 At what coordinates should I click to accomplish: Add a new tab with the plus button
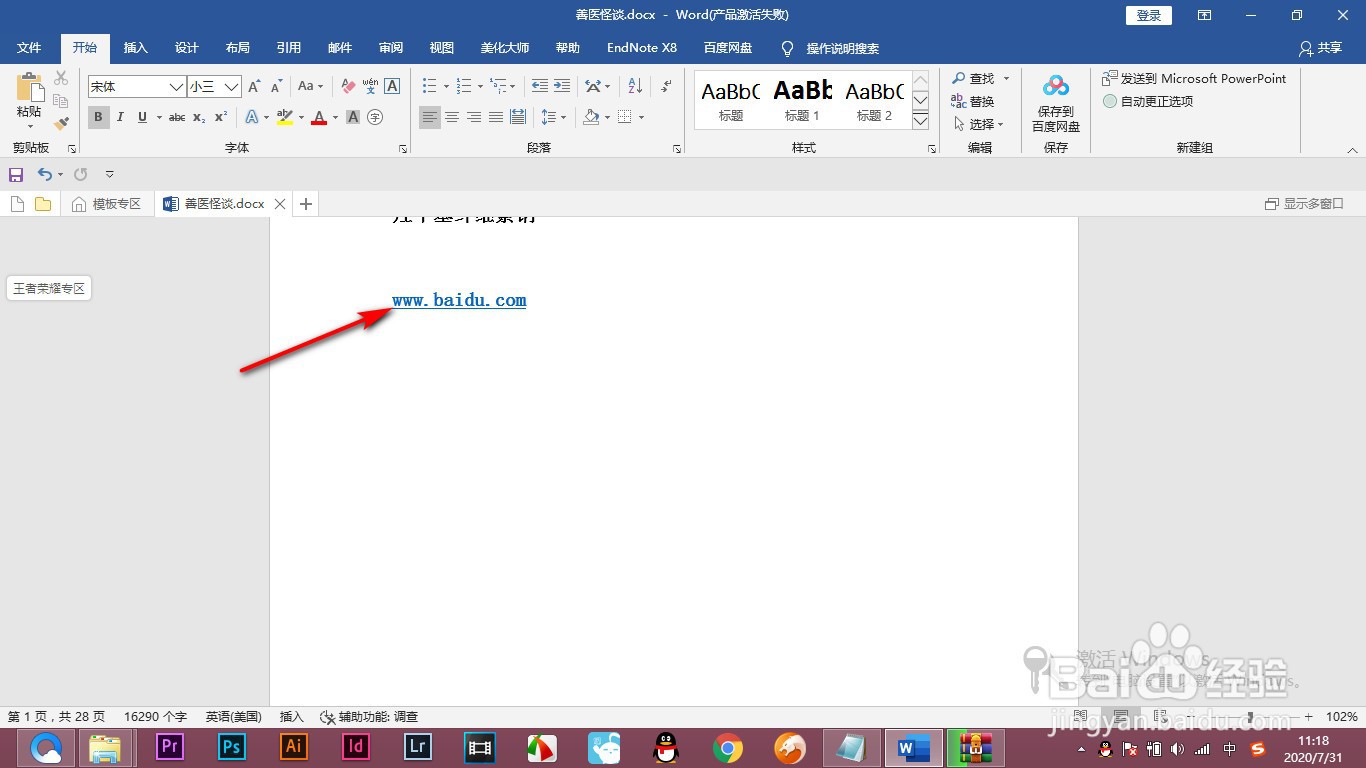tap(306, 204)
